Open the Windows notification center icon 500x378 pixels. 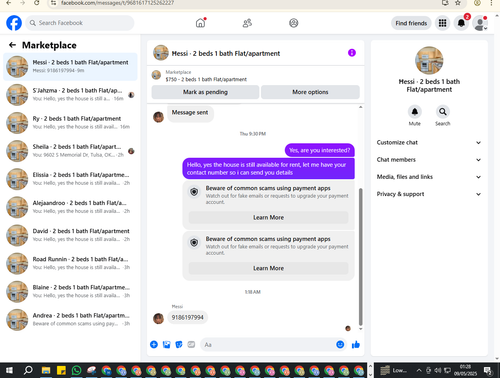(x=488, y=370)
